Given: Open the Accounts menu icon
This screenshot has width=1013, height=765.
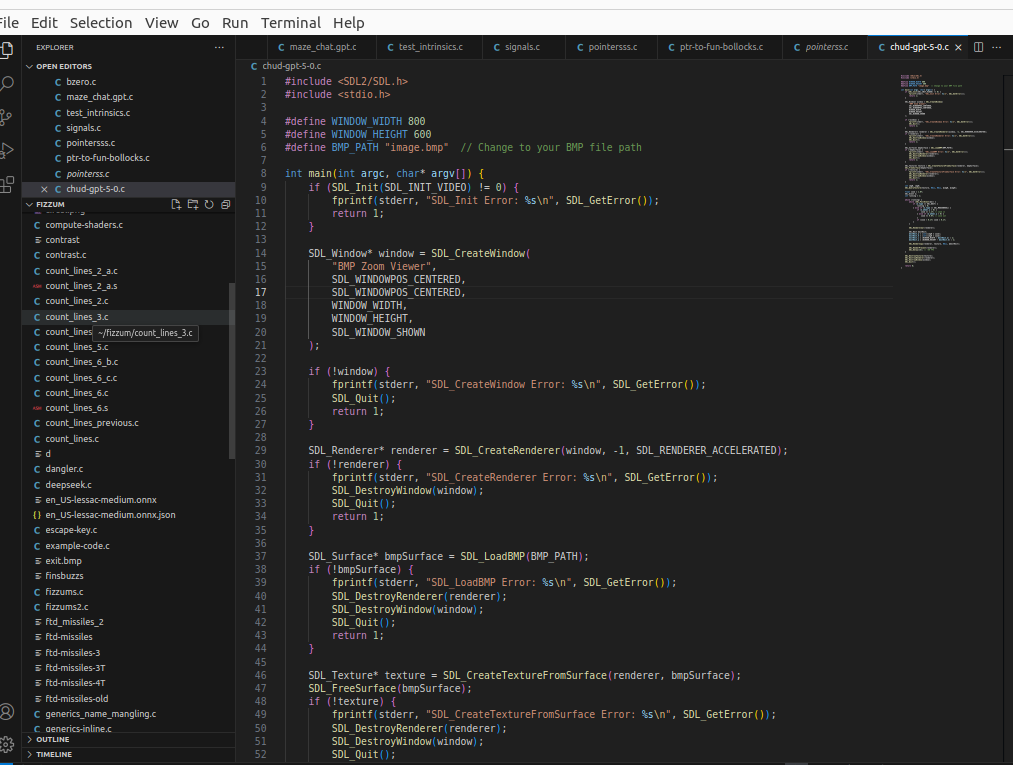Looking at the screenshot, I should click(x=6, y=711).
